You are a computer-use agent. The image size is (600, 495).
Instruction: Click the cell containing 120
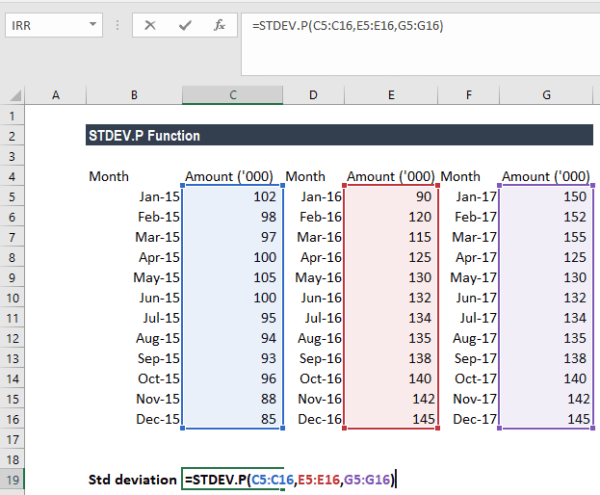pyautogui.click(x=391, y=217)
